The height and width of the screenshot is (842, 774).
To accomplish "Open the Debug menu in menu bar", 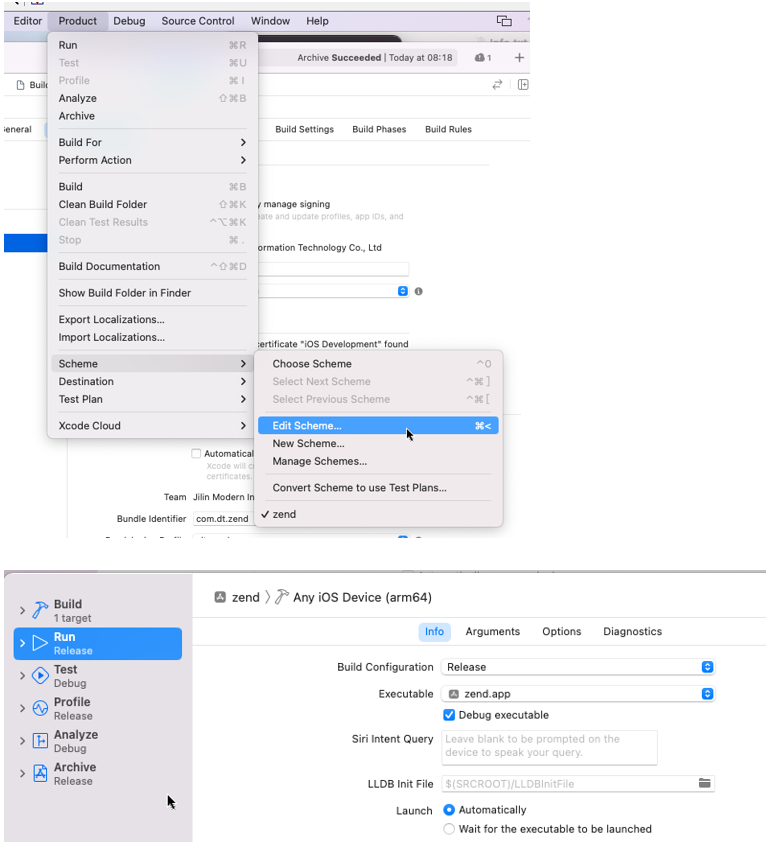I will pos(129,21).
